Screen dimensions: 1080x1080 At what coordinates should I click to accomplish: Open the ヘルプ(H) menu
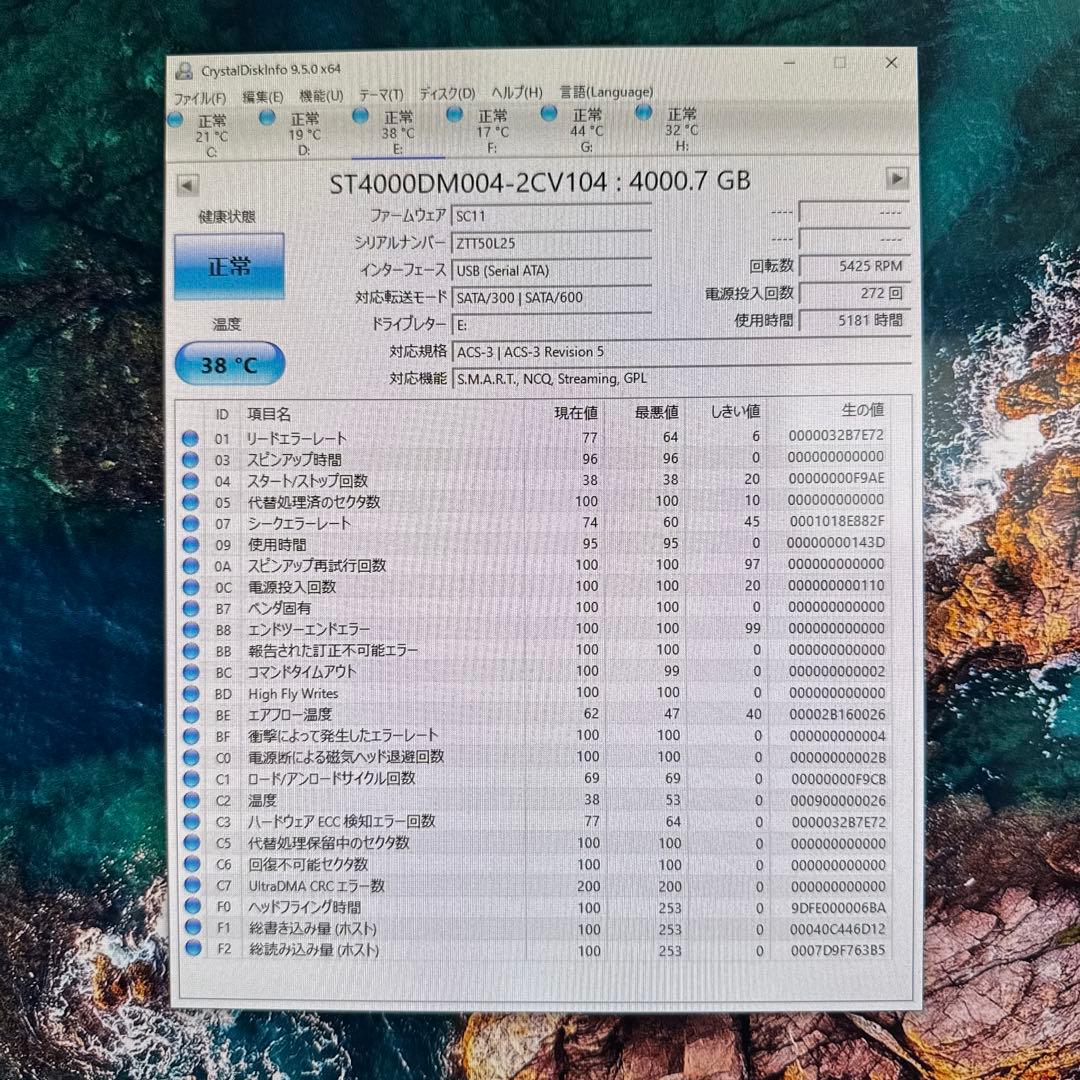517,92
